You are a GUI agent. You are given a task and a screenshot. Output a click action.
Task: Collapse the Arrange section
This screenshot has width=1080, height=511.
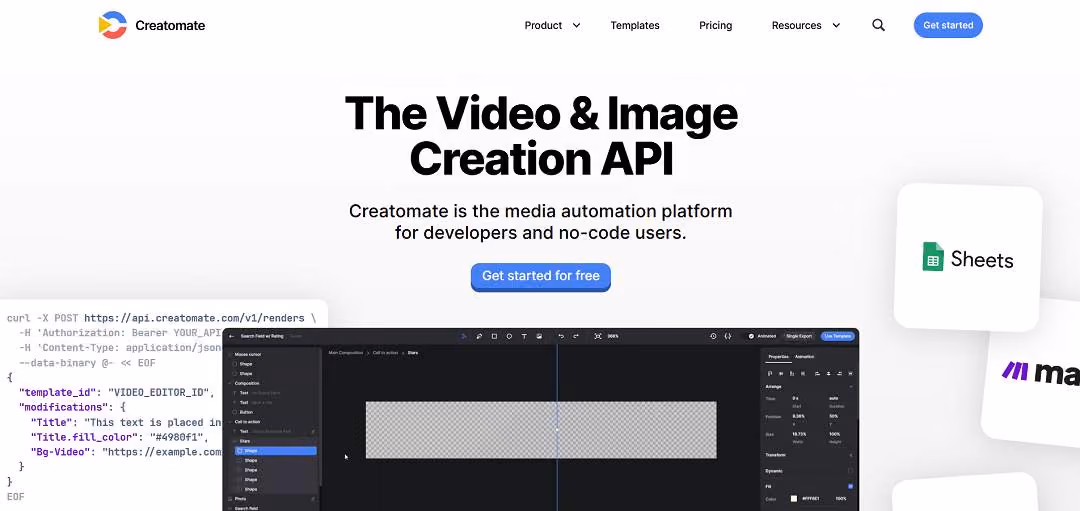(851, 386)
